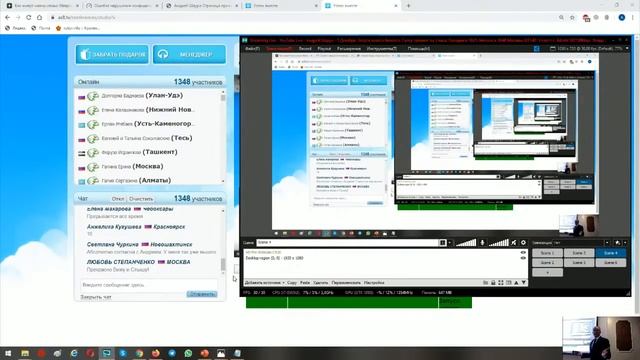
Task: Click the ЗАБРАТЬ ПОДАРОК button
Action: 112,54
